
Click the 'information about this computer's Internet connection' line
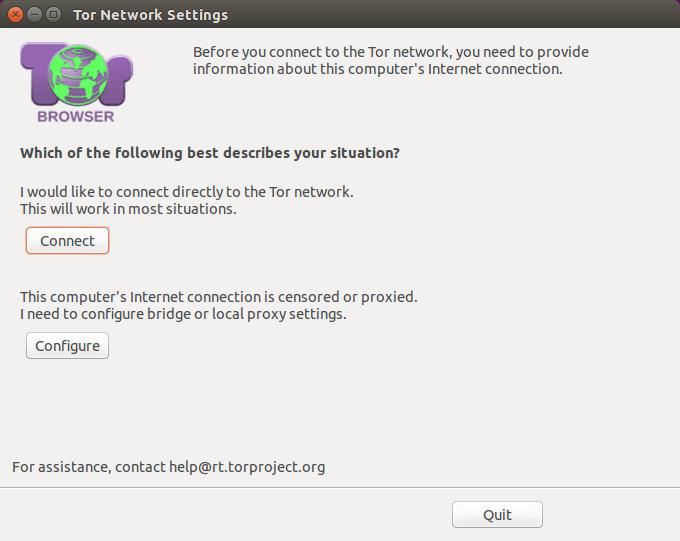click(x=378, y=69)
